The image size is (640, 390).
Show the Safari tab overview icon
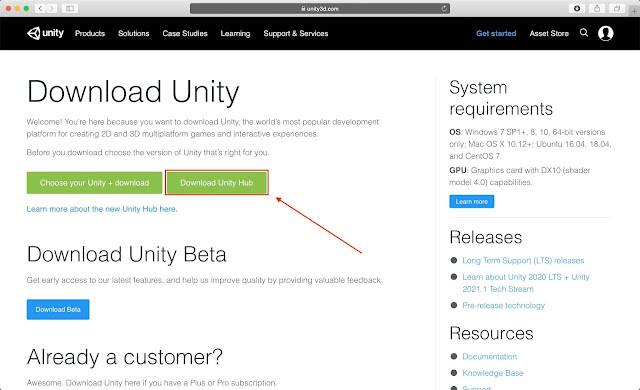617,8
